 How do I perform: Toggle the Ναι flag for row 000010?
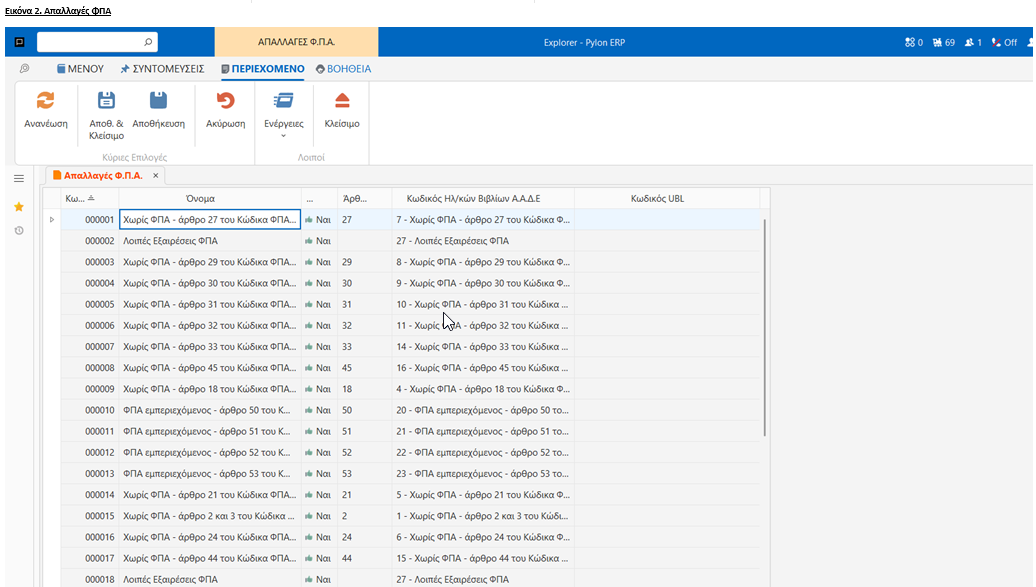pyautogui.click(x=318, y=410)
